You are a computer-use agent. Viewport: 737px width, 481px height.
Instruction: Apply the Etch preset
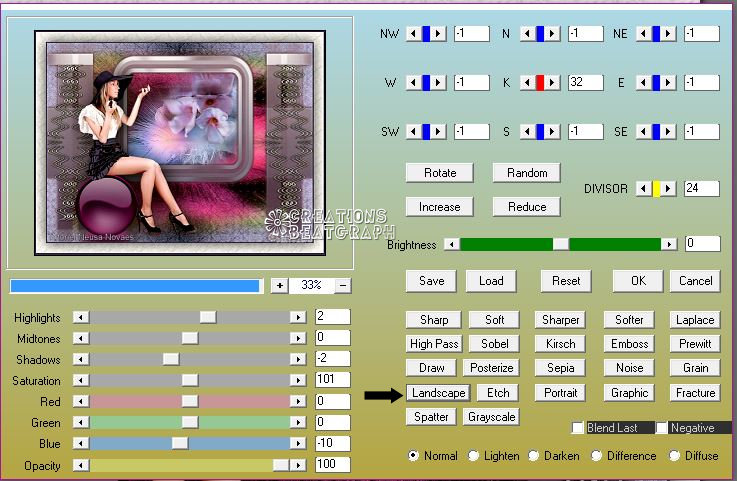coord(498,393)
